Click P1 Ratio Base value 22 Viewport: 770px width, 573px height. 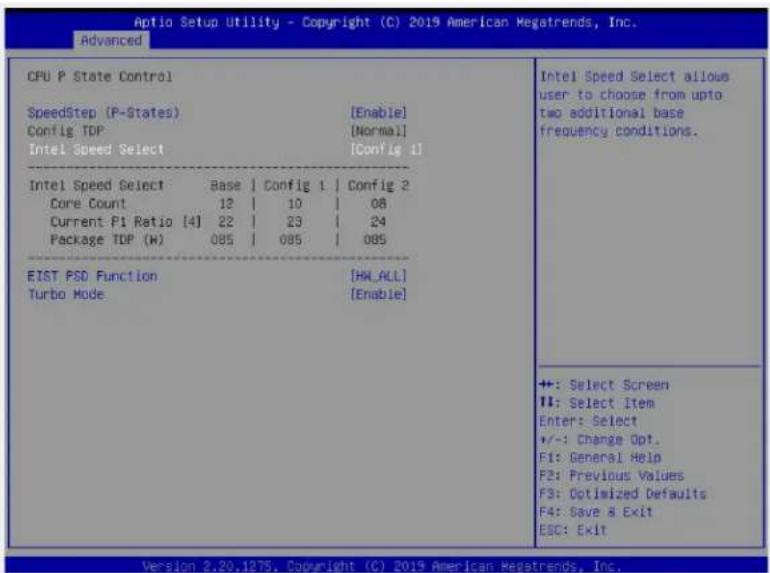click(x=226, y=221)
